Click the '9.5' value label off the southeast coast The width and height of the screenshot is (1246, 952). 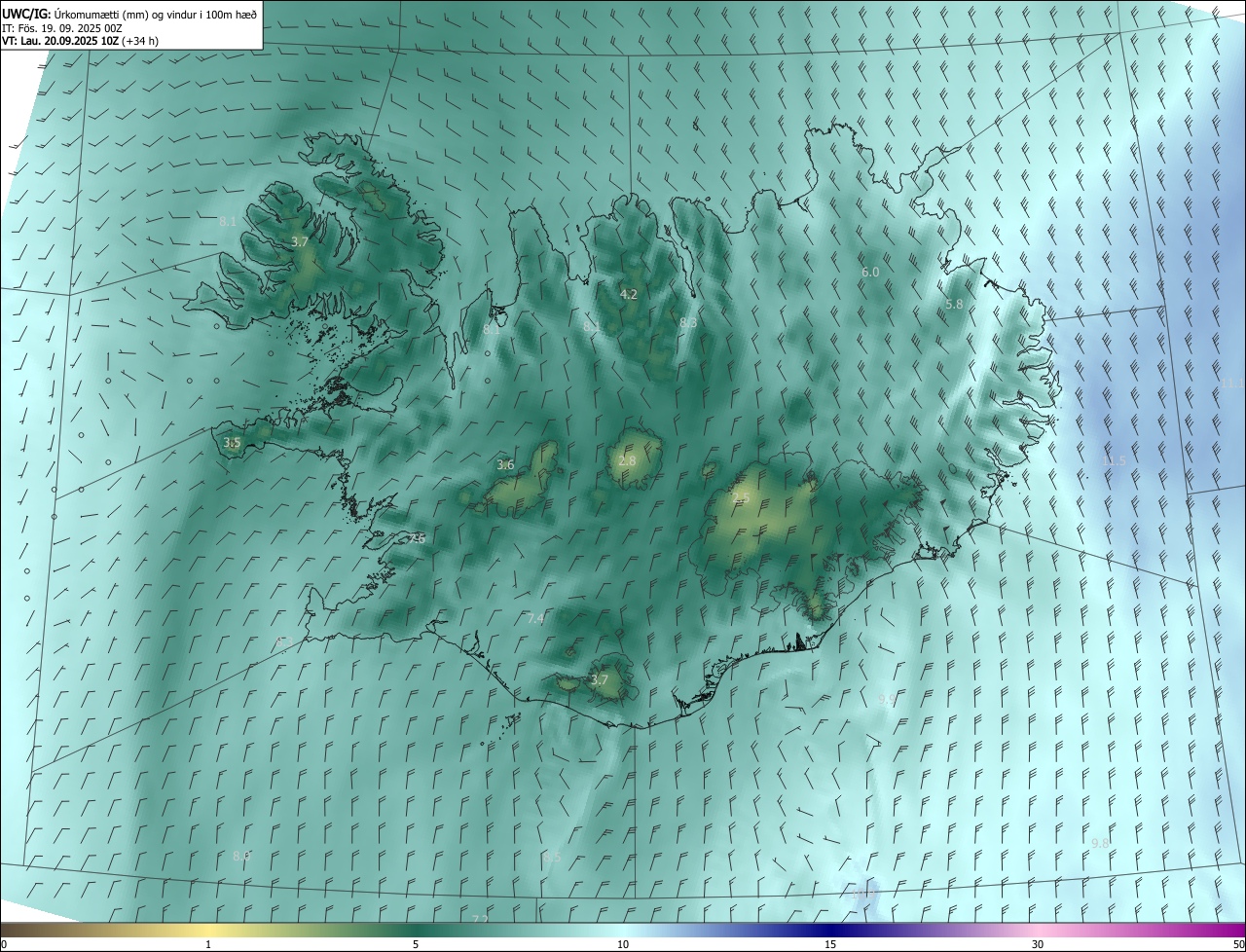click(x=886, y=700)
